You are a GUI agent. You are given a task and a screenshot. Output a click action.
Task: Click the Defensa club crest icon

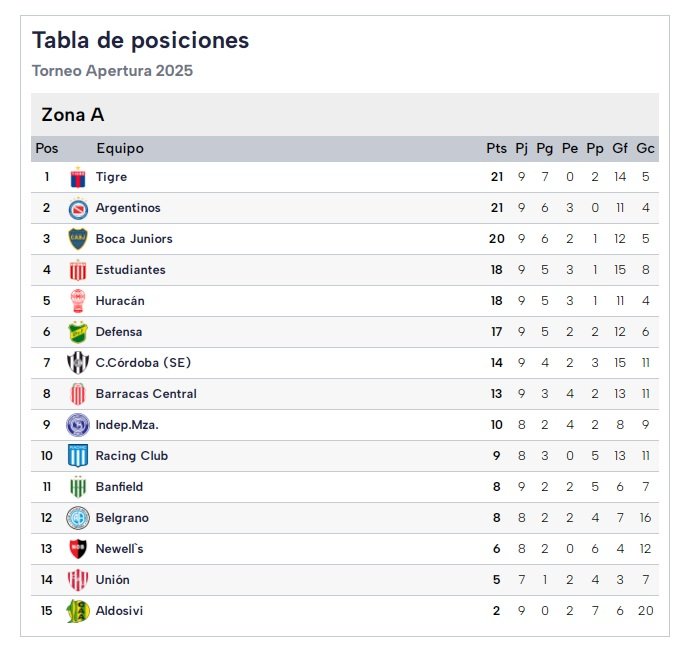tap(78, 332)
